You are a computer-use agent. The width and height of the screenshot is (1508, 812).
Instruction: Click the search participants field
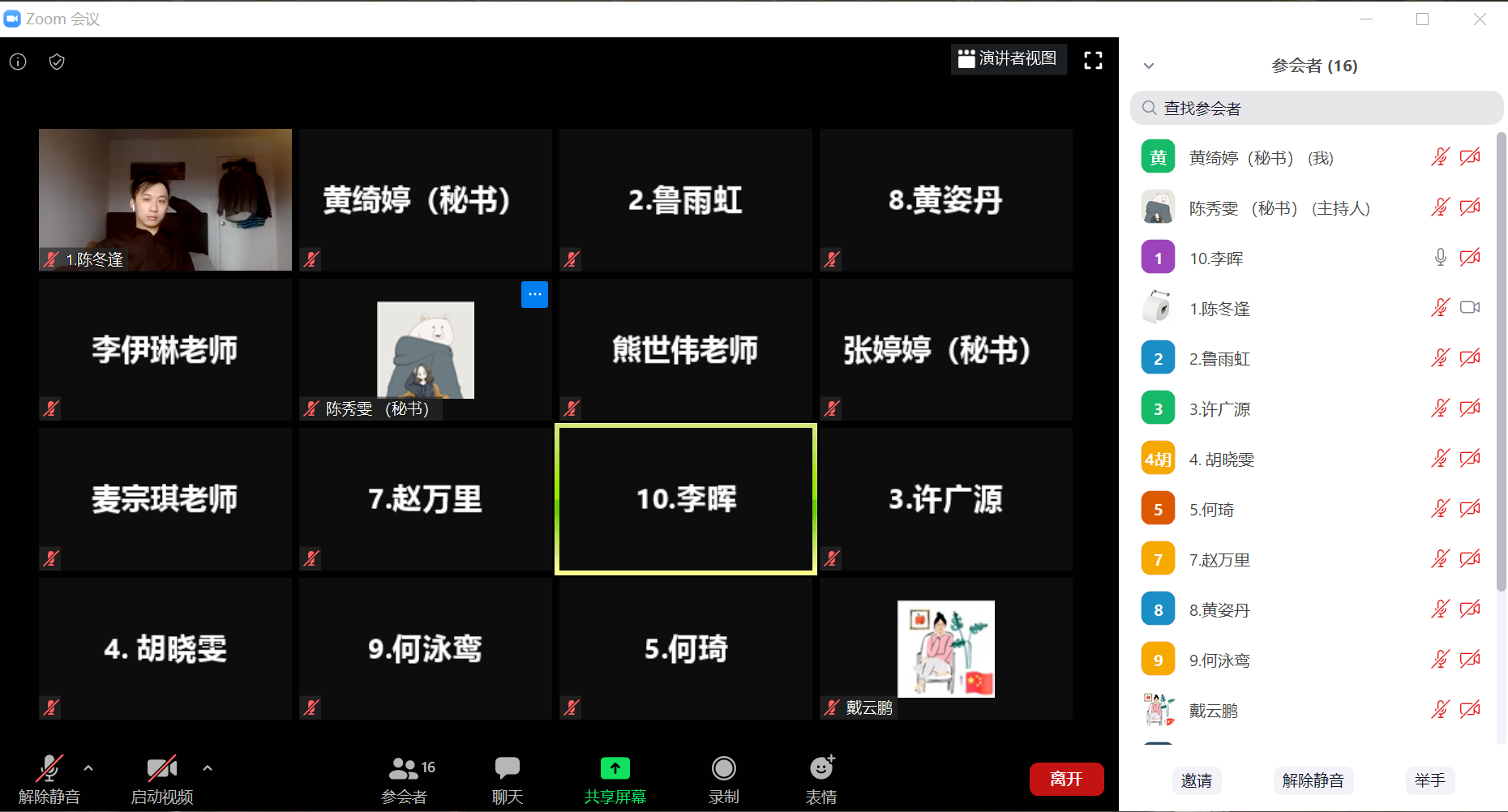click(1316, 108)
